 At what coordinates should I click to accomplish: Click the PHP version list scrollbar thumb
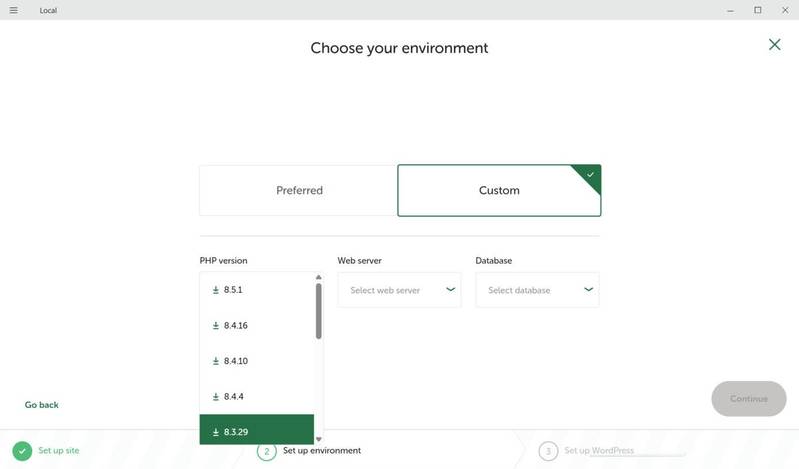[x=318, y=311]
